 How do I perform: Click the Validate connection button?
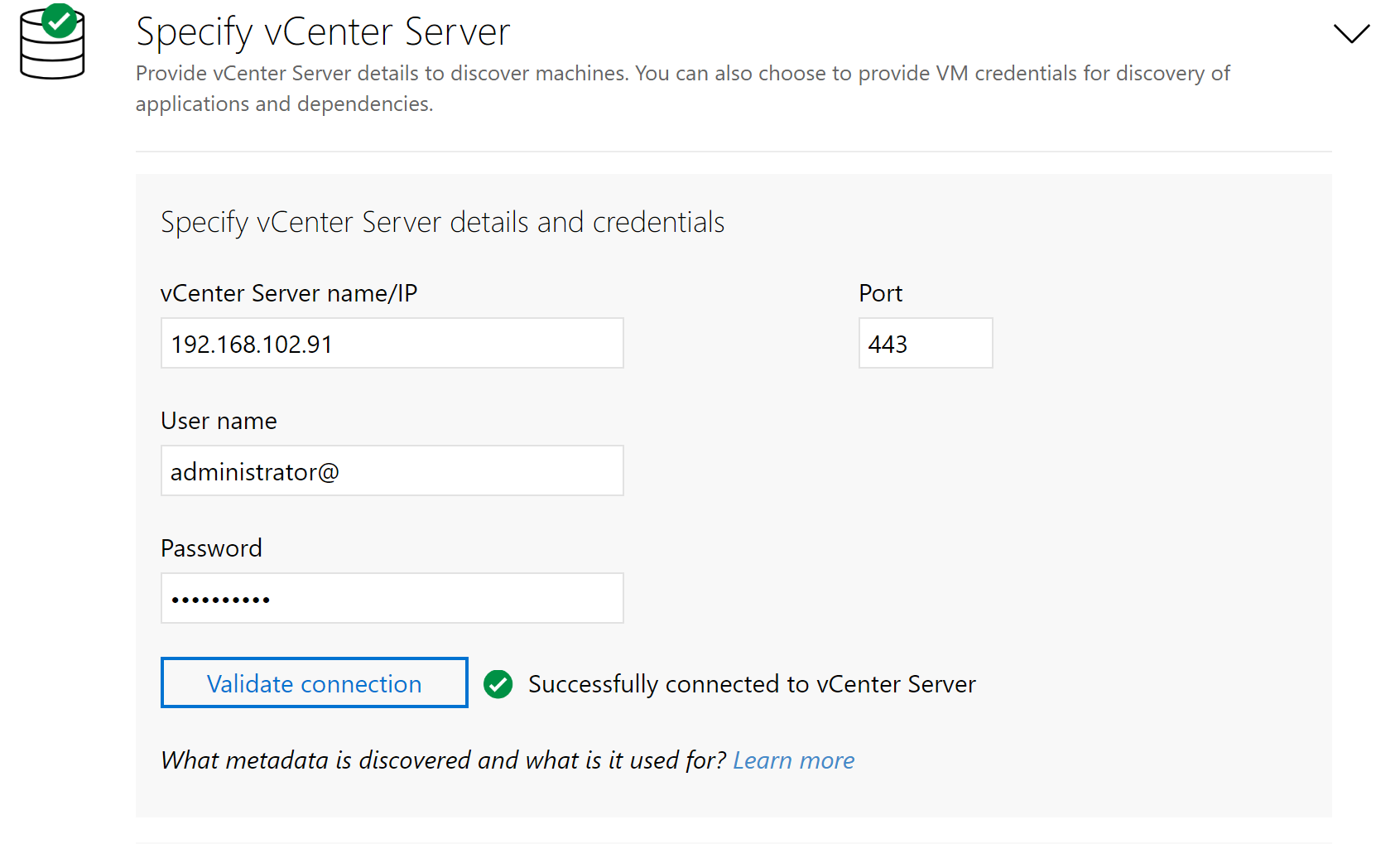click(315, 682)
